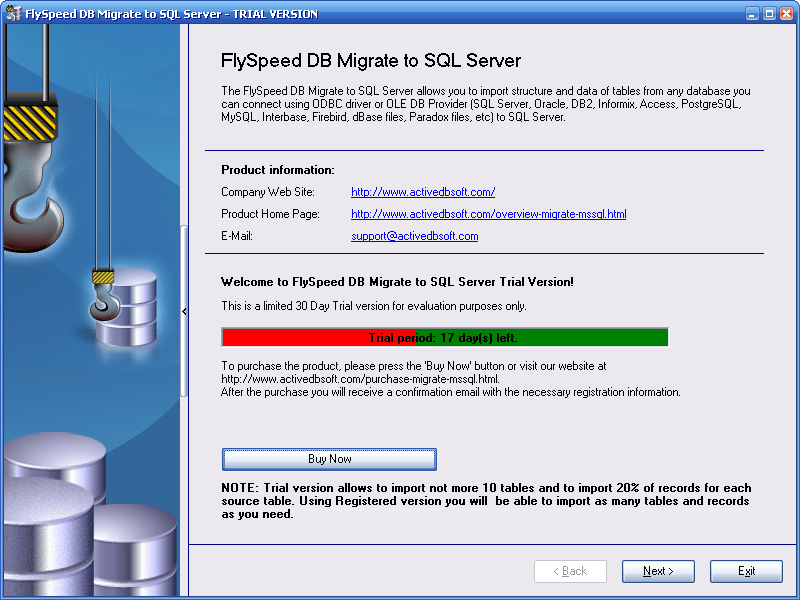800x600 pixels.
Task: Click the purchase-migrate-mssql.html URL text
Action: click(x=360, y=379)
